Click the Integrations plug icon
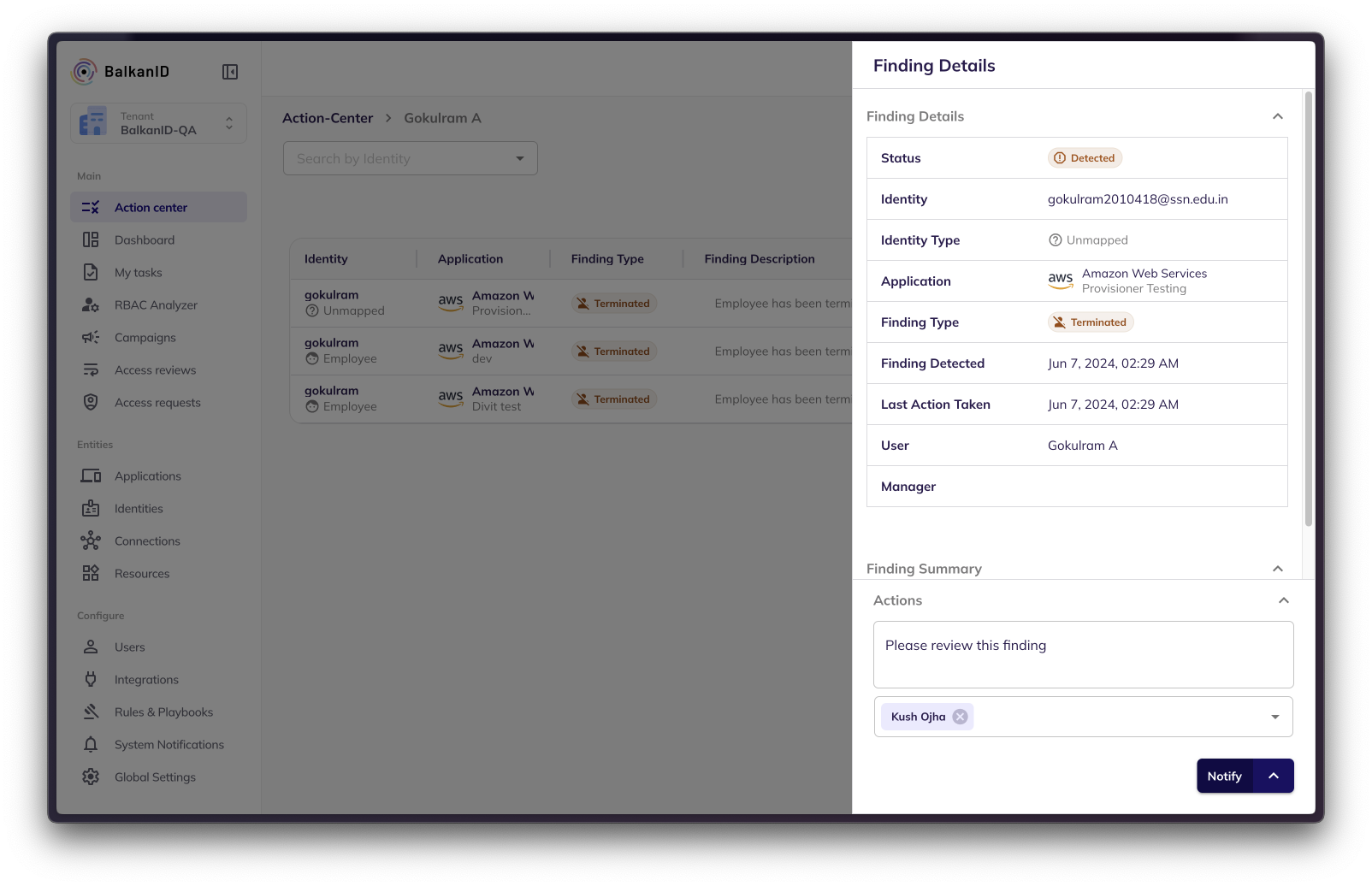This screenshot has width=1372, height=886. click(x=91, y=680)
